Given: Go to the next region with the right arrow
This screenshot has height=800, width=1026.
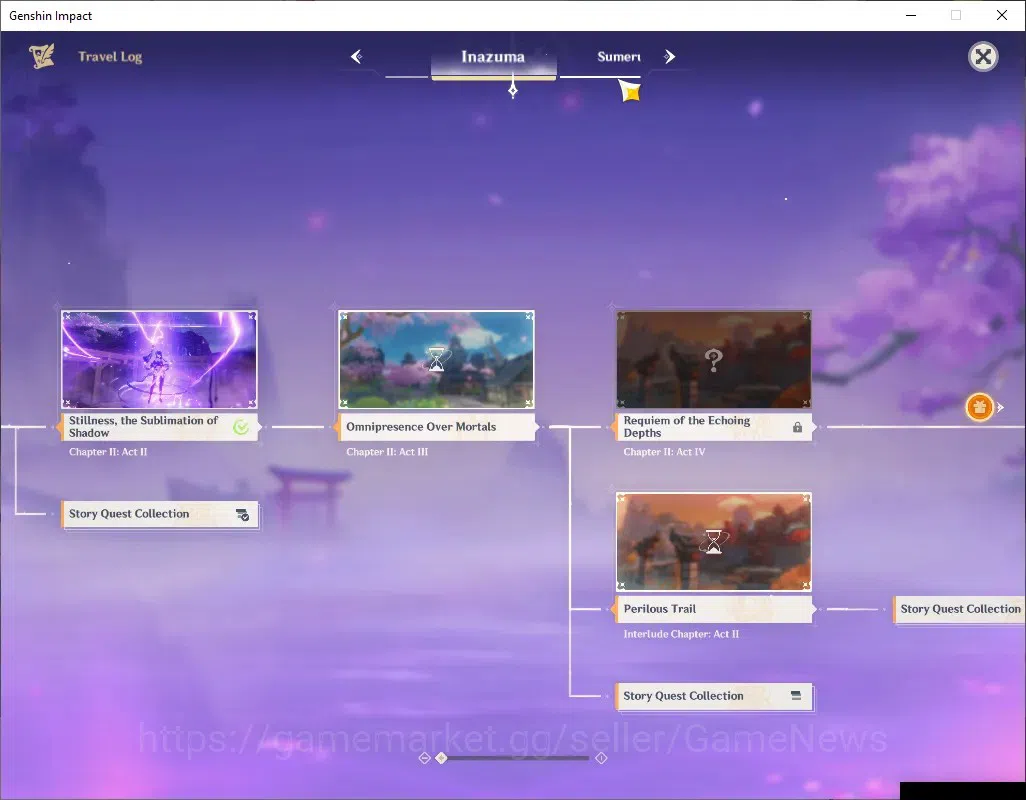Looking at the screenshot, I should coord(669,57).
